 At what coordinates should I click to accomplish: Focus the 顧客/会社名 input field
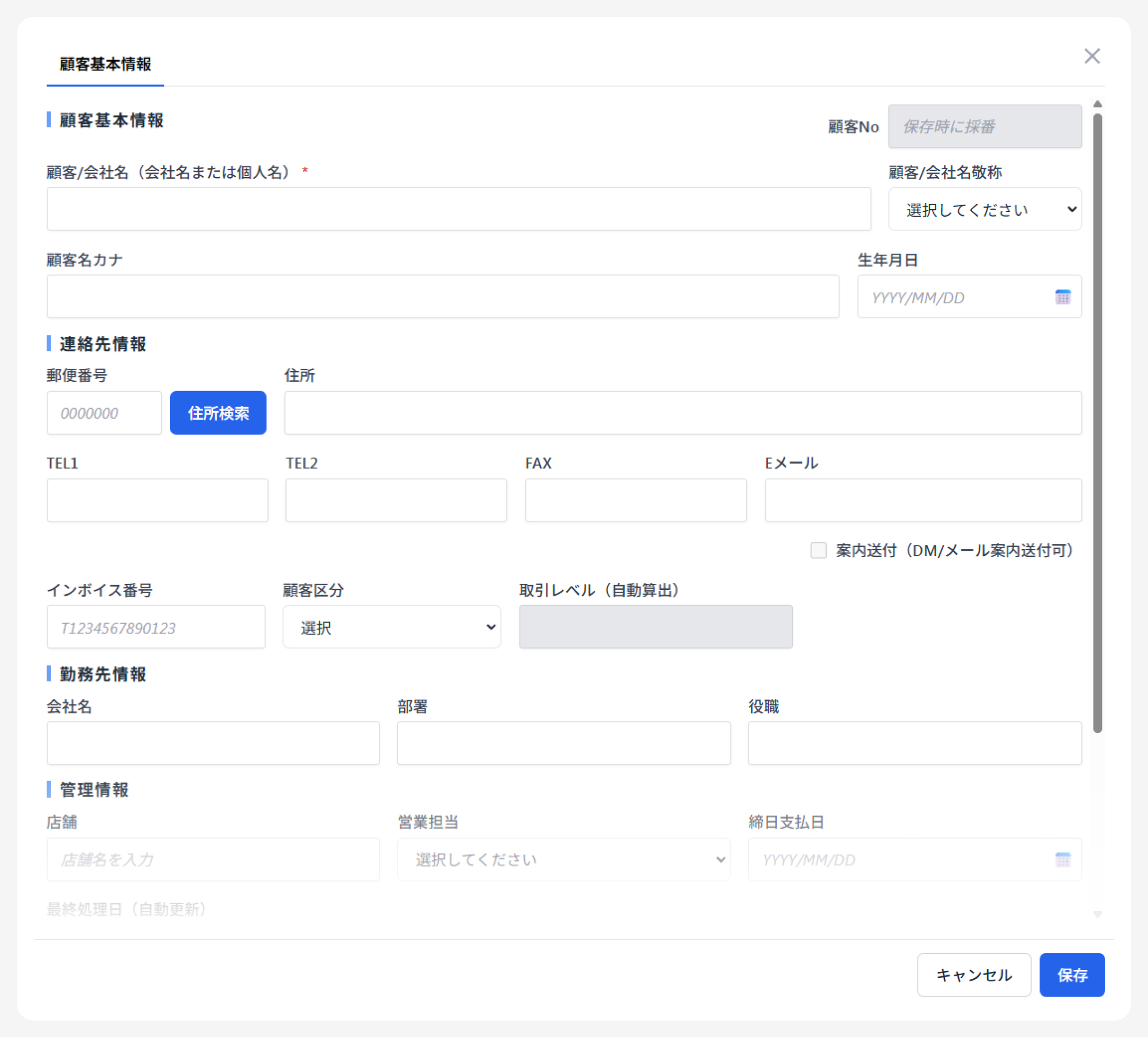tap(458, 209)
